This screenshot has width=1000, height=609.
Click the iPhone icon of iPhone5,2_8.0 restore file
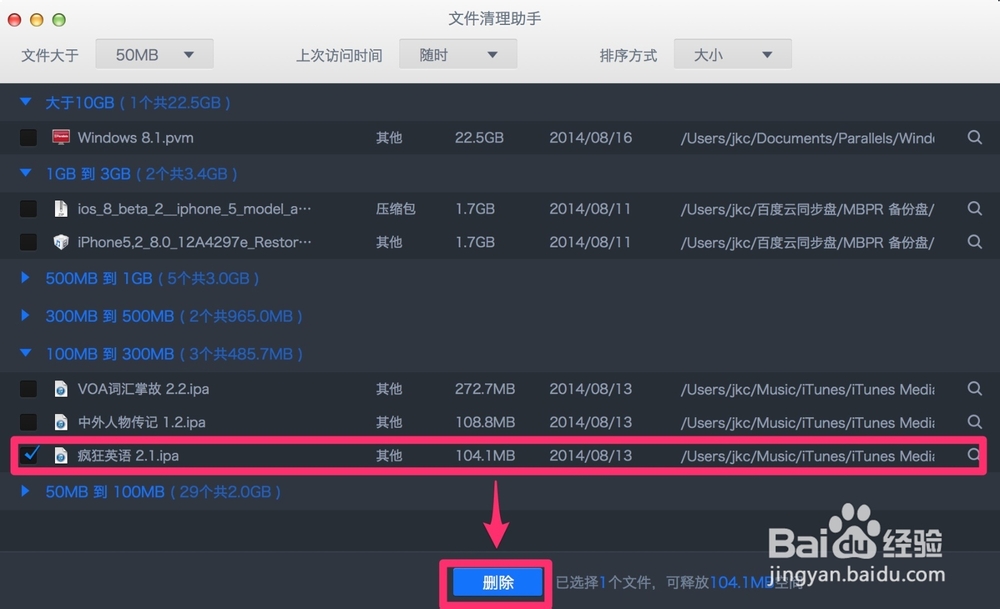(61, 242)
